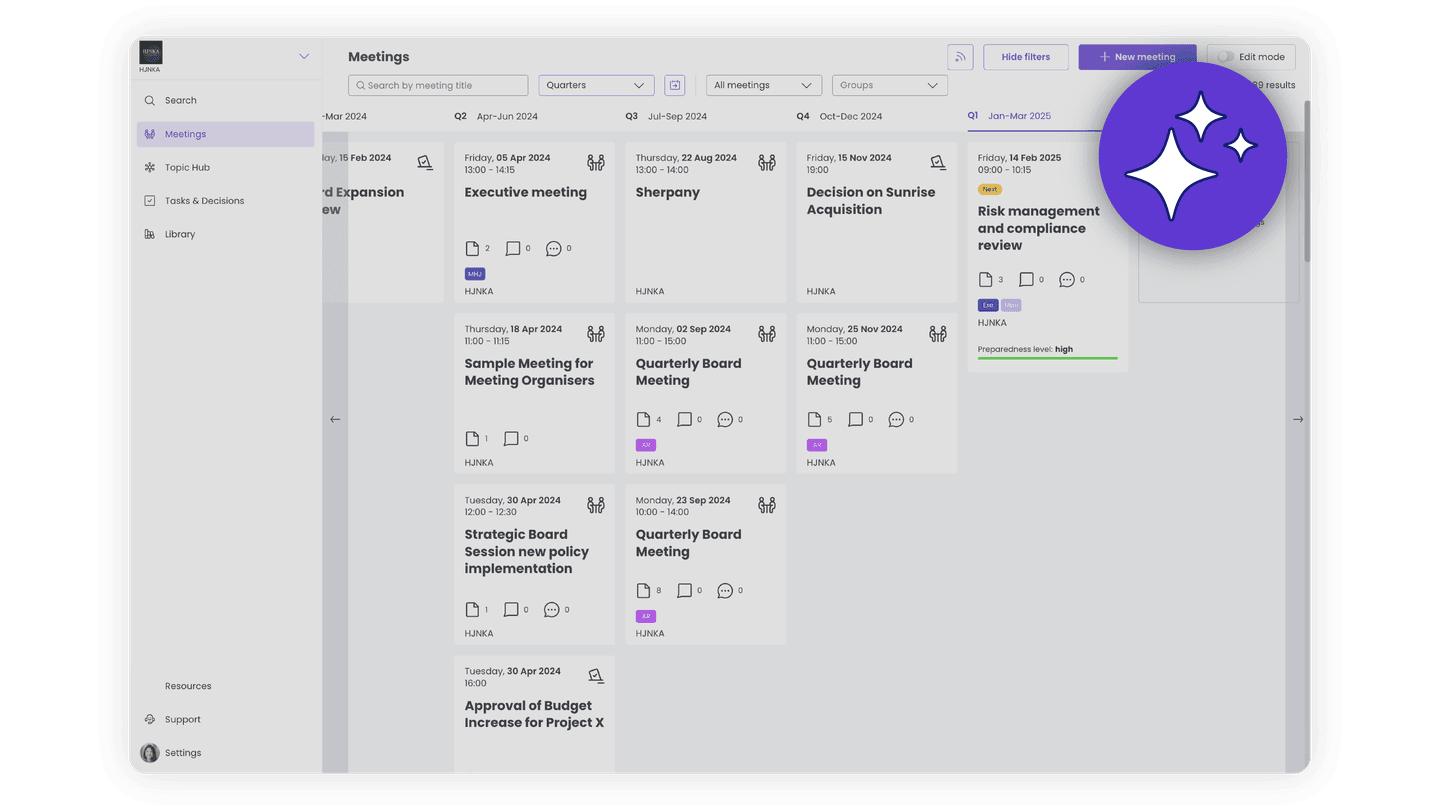Enable the Edit mode toggle

coord(1225,57)
